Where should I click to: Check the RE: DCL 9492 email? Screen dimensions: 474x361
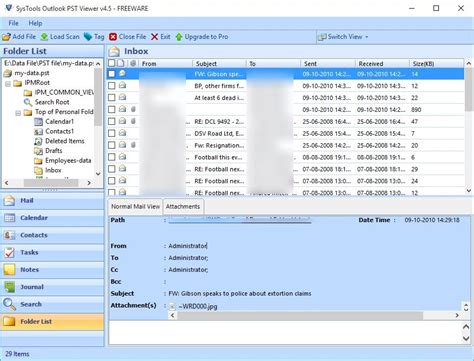112,121
